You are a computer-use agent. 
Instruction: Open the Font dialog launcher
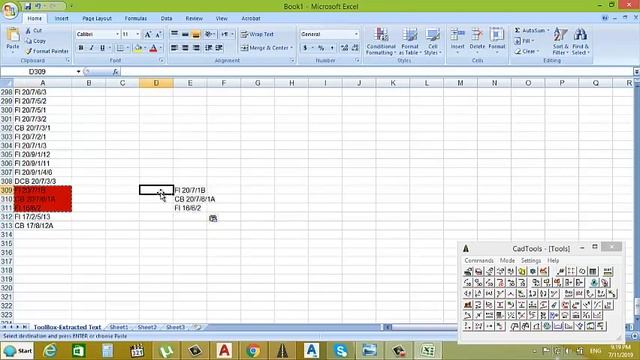coord(162,60)
